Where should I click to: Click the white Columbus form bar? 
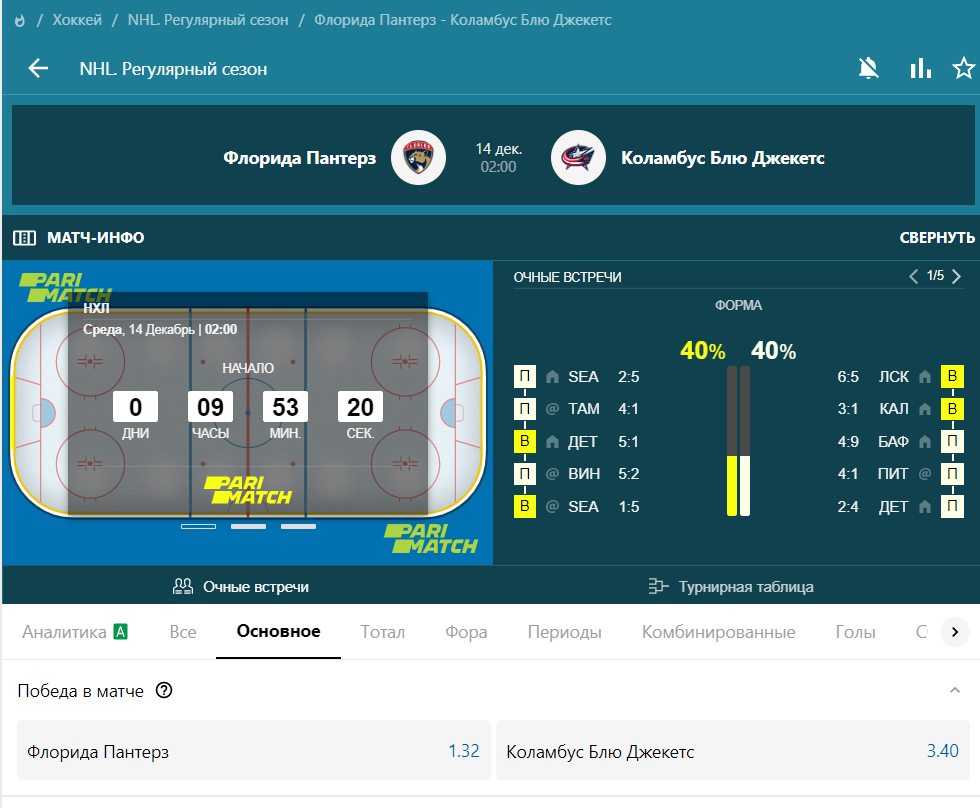(x=744, y=485)
